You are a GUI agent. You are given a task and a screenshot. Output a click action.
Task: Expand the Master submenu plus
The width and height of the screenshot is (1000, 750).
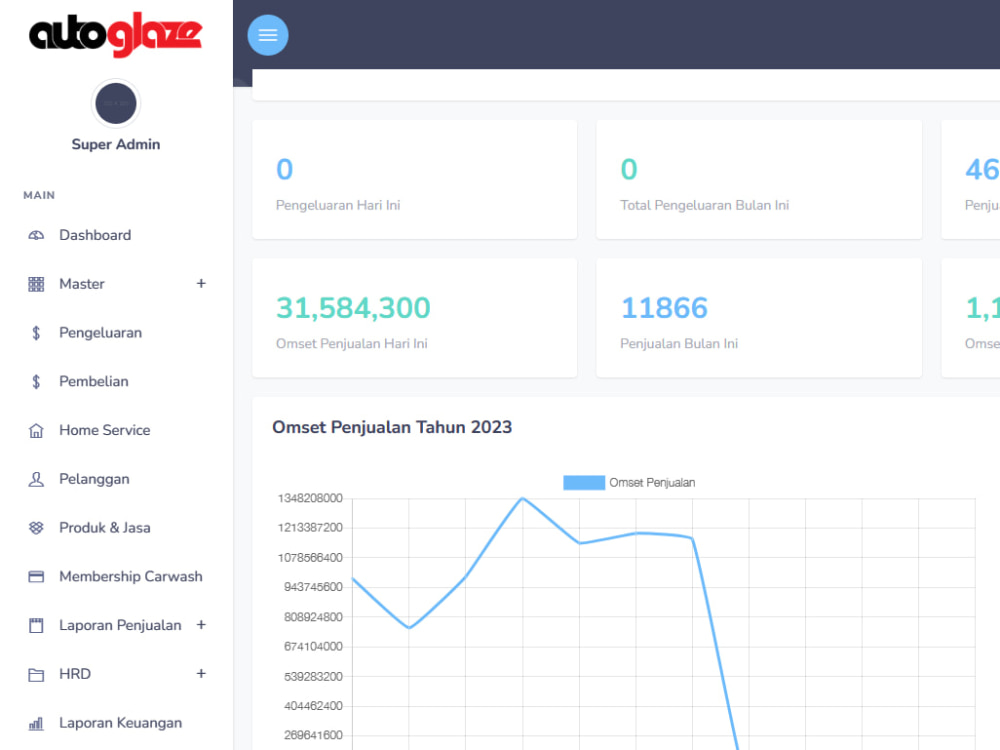201,283
